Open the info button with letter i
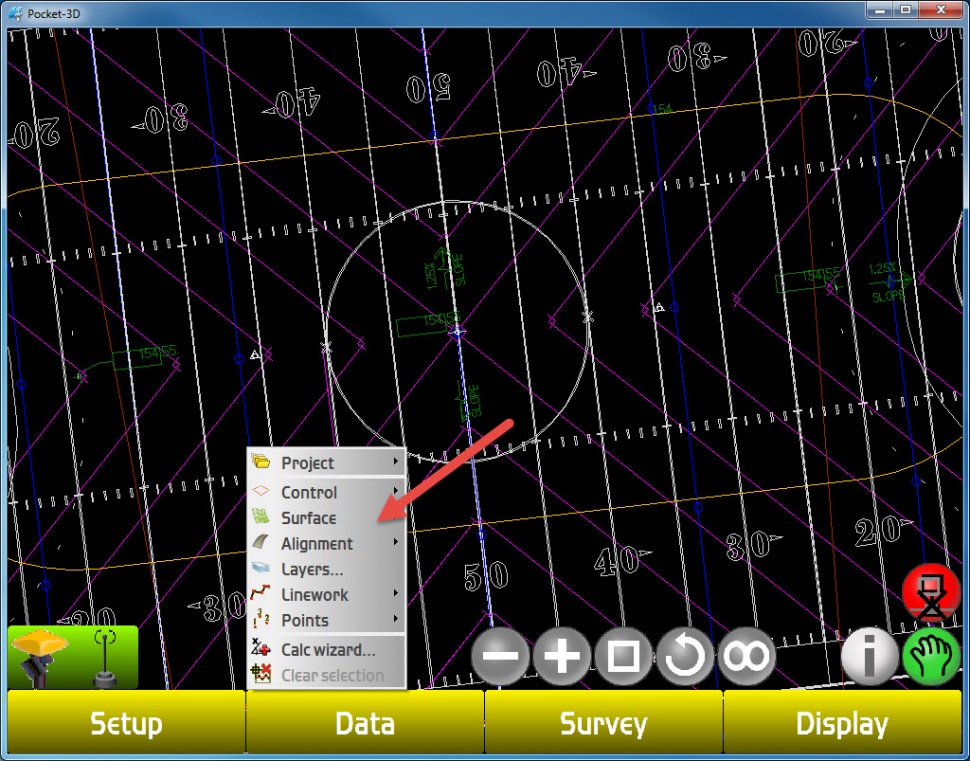Screen dimensions: 970x761 (869, 658)
